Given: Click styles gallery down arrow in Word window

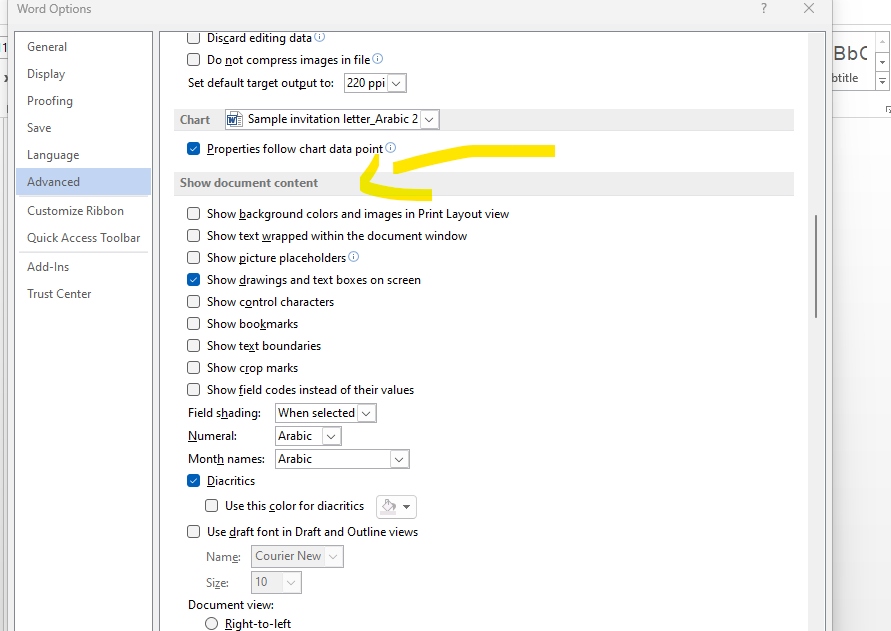Looking at the screenshot, I should (882, 62).
